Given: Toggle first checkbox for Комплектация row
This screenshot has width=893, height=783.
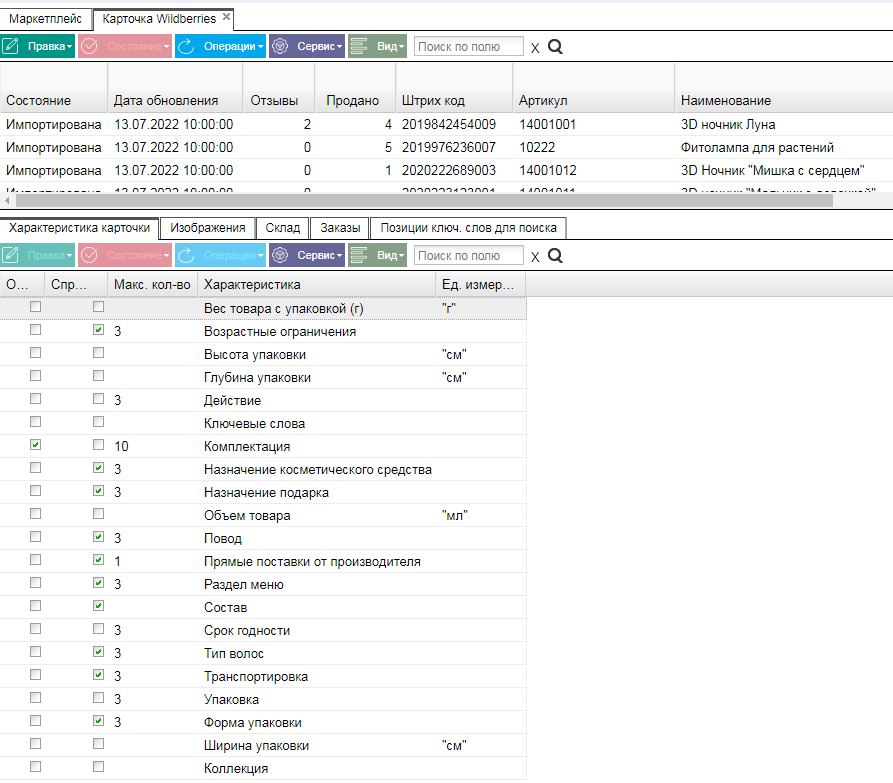Looking at the screenshot, I should [35, 445].
